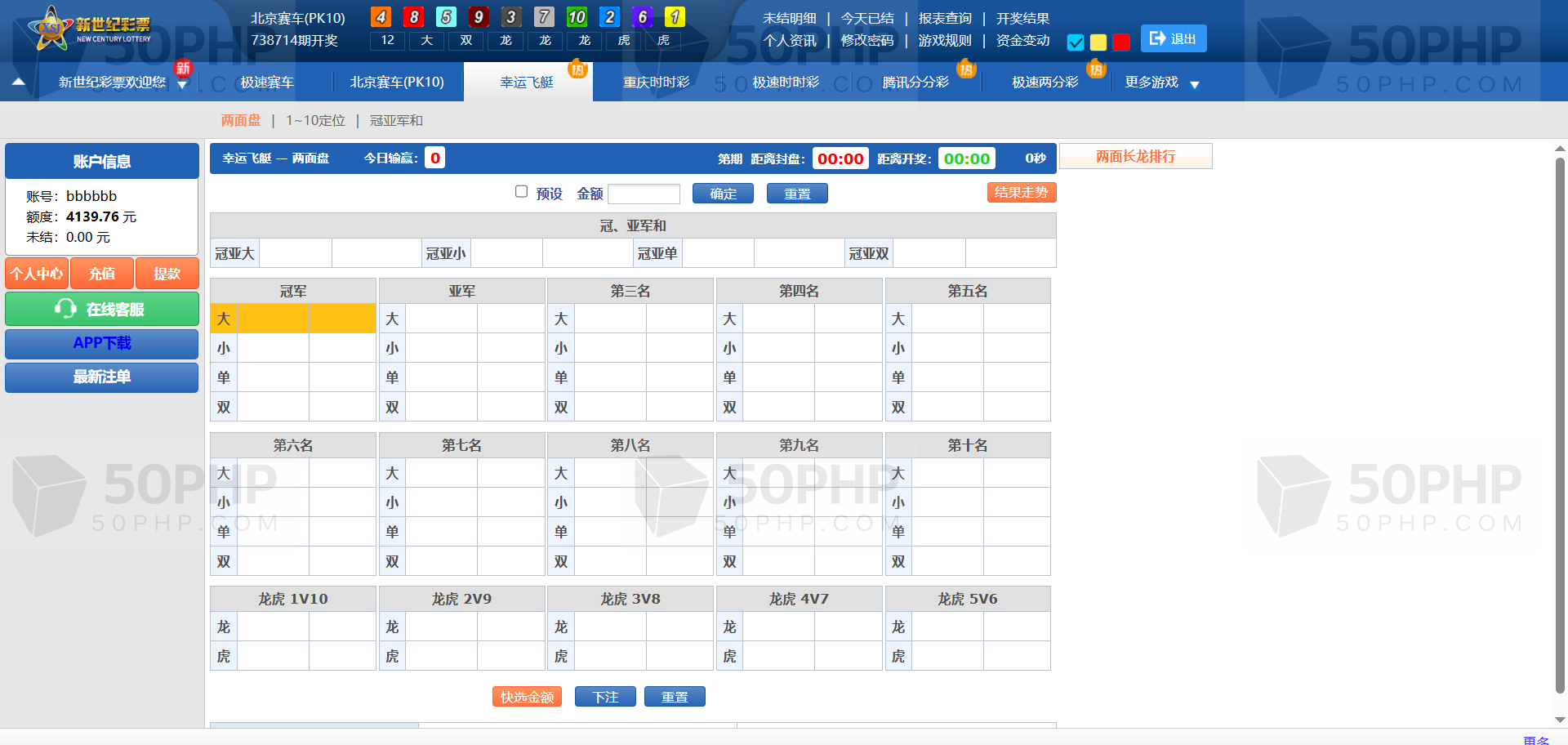Viewport: 1568px width, 745px height.
Task: Enable the 预设 checkbox
Action: tap(521, 192)
